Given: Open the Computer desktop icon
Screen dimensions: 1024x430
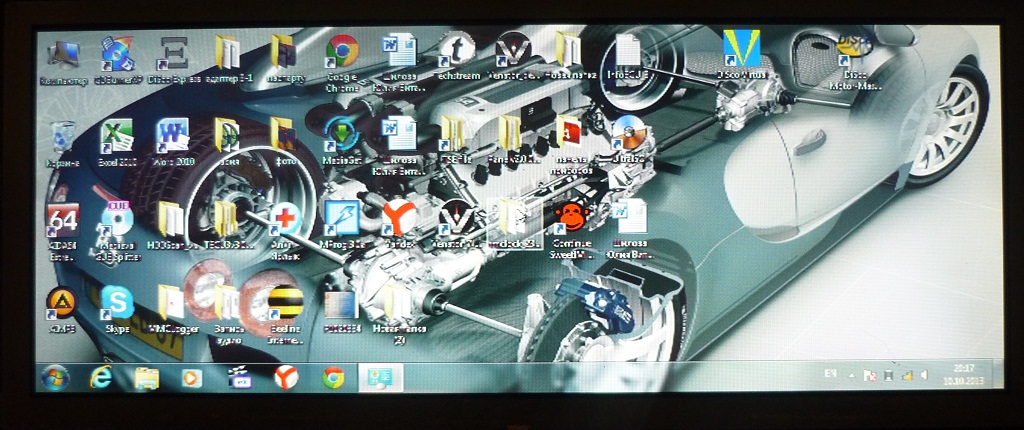Looking at the screenshot, I should coord(62,55).
